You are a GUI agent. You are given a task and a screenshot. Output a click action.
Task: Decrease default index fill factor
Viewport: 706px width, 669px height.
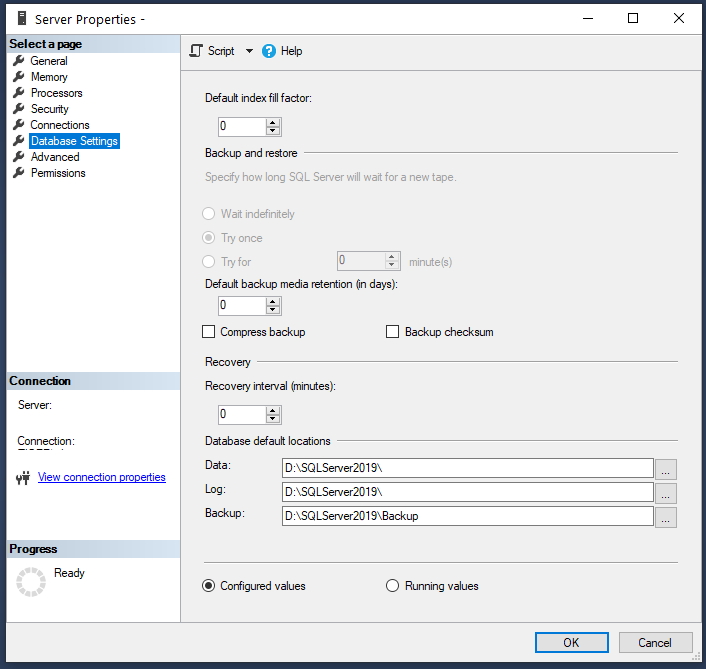coord(273,131)
